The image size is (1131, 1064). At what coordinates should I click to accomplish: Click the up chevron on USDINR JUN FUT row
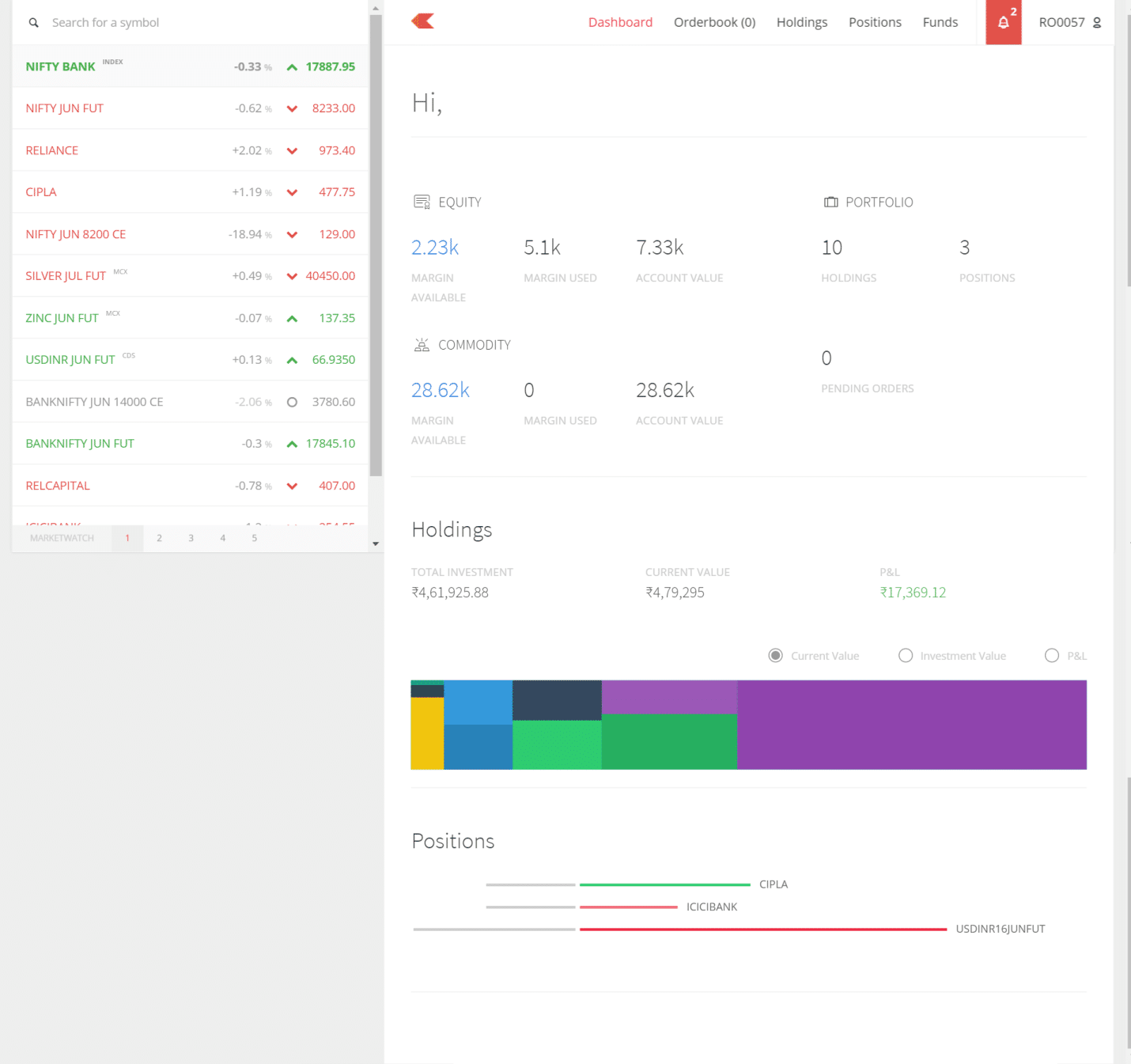[292, 360]
